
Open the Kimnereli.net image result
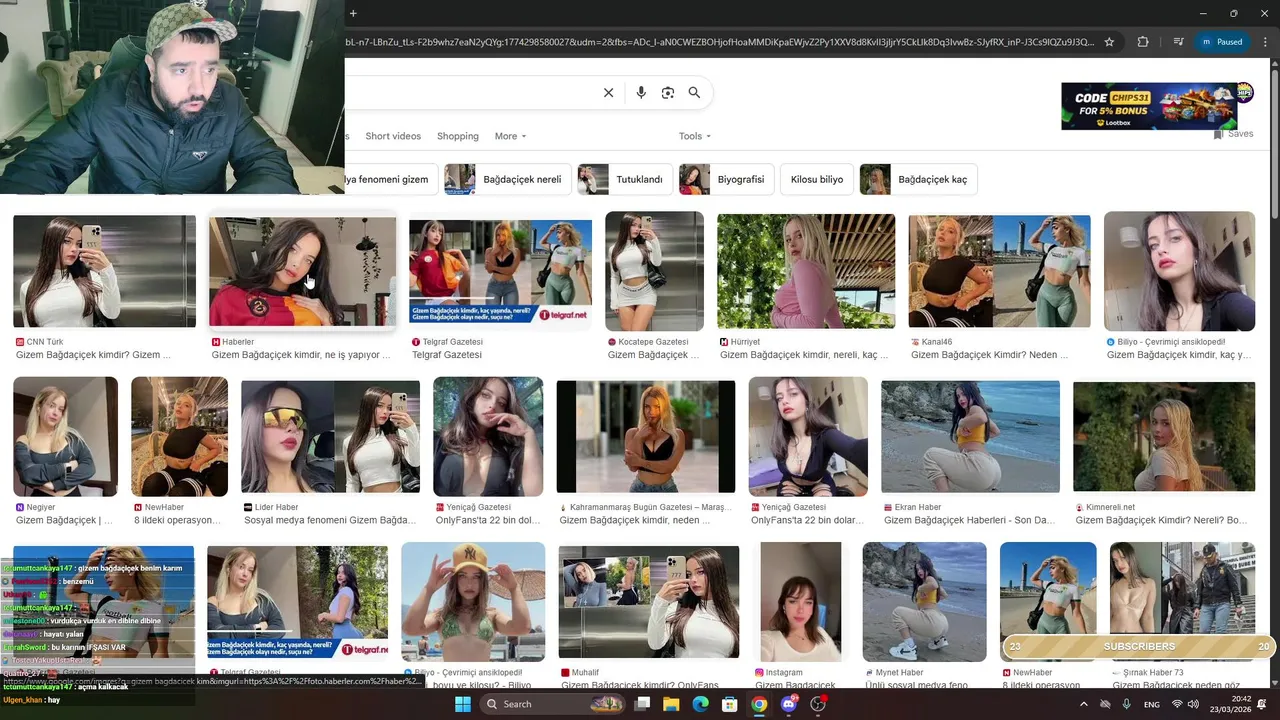pyautogui.click(x=1164, y=436)
